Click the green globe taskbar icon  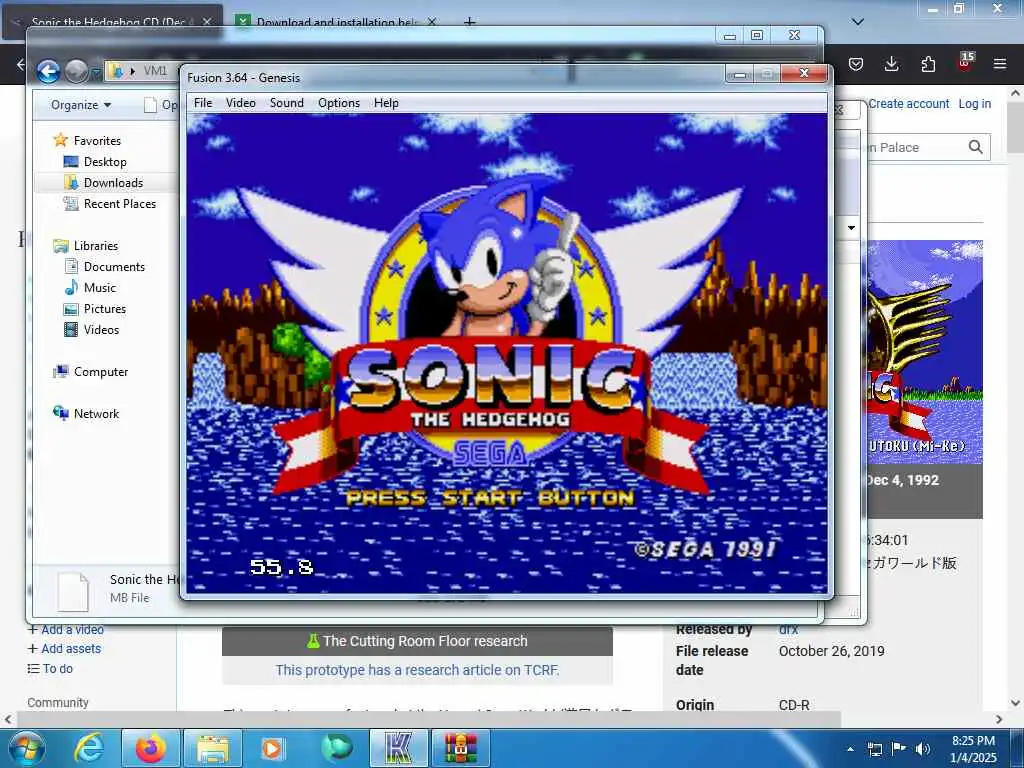click(336, 748)
